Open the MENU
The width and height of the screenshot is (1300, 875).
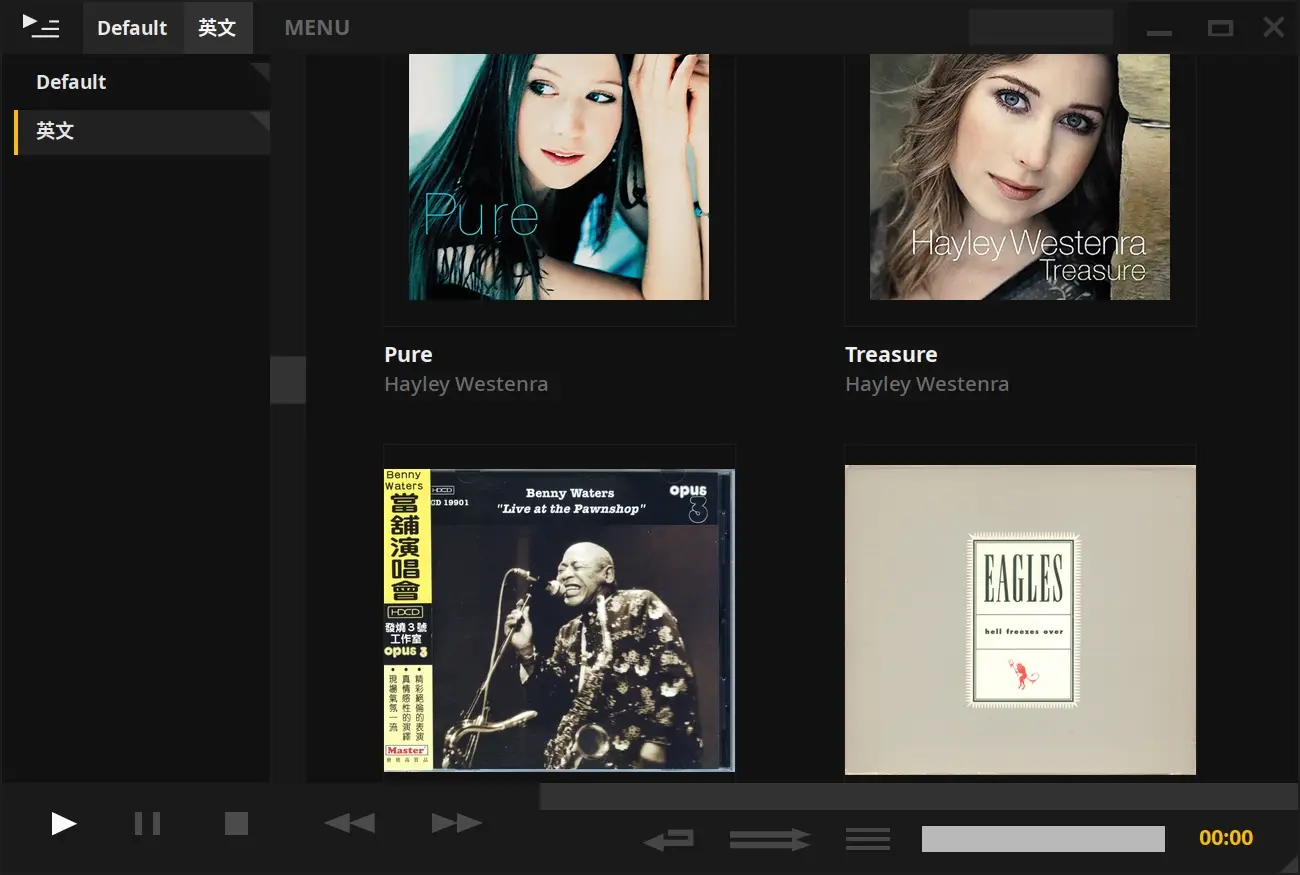pos(317,28)
